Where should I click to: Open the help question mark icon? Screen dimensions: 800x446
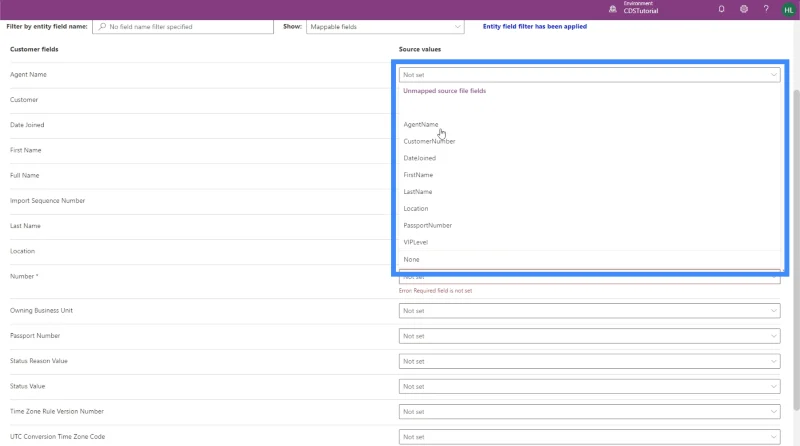tap(766, 9)
